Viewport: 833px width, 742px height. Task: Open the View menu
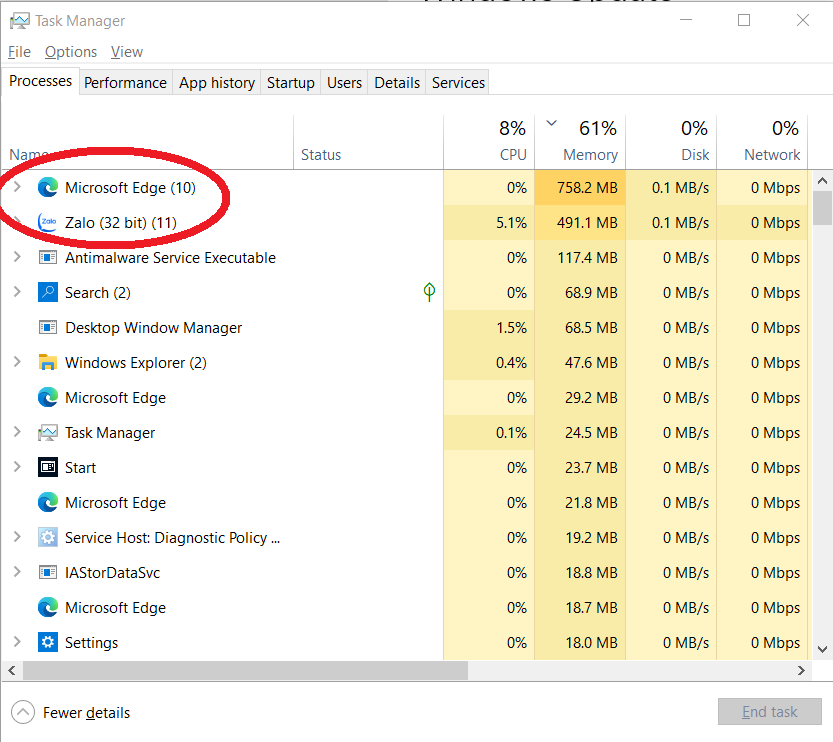[x=127, y=52]
